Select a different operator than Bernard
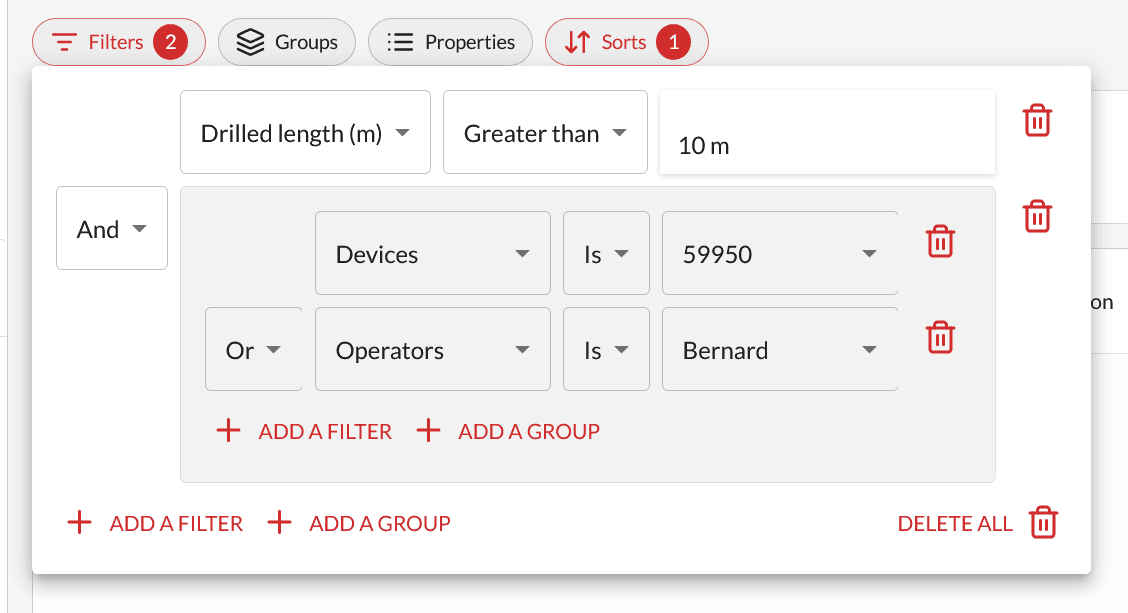The height and width of the screenshot is (613, 1128). 779,350
